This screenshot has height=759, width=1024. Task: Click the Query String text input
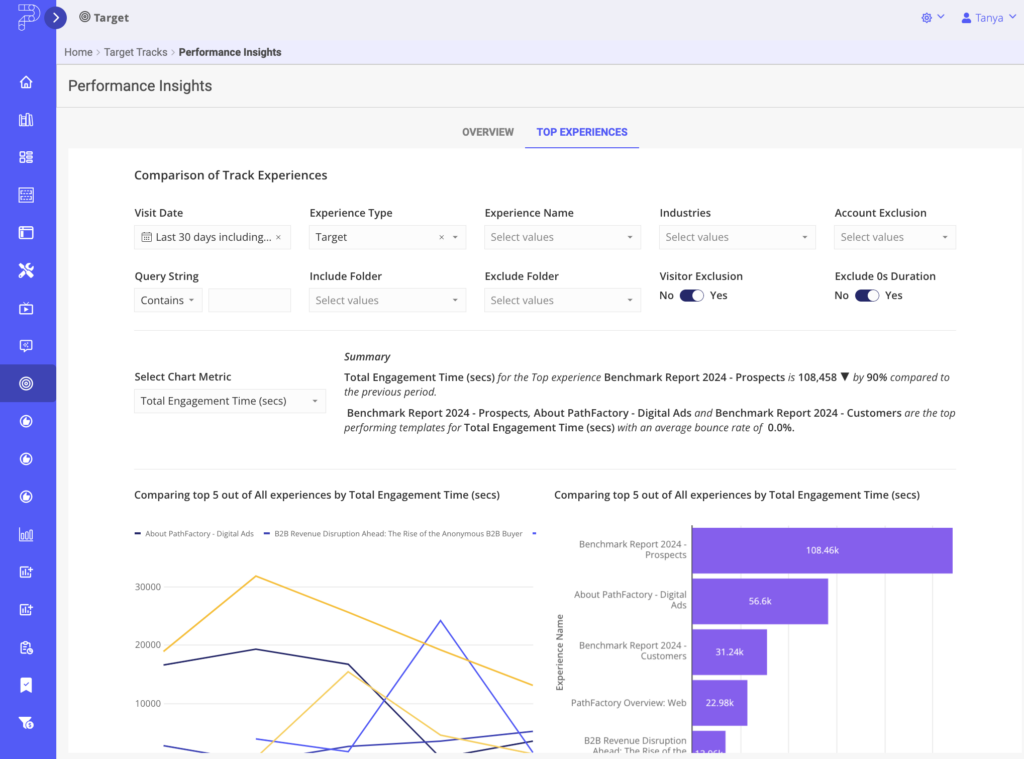249,300
